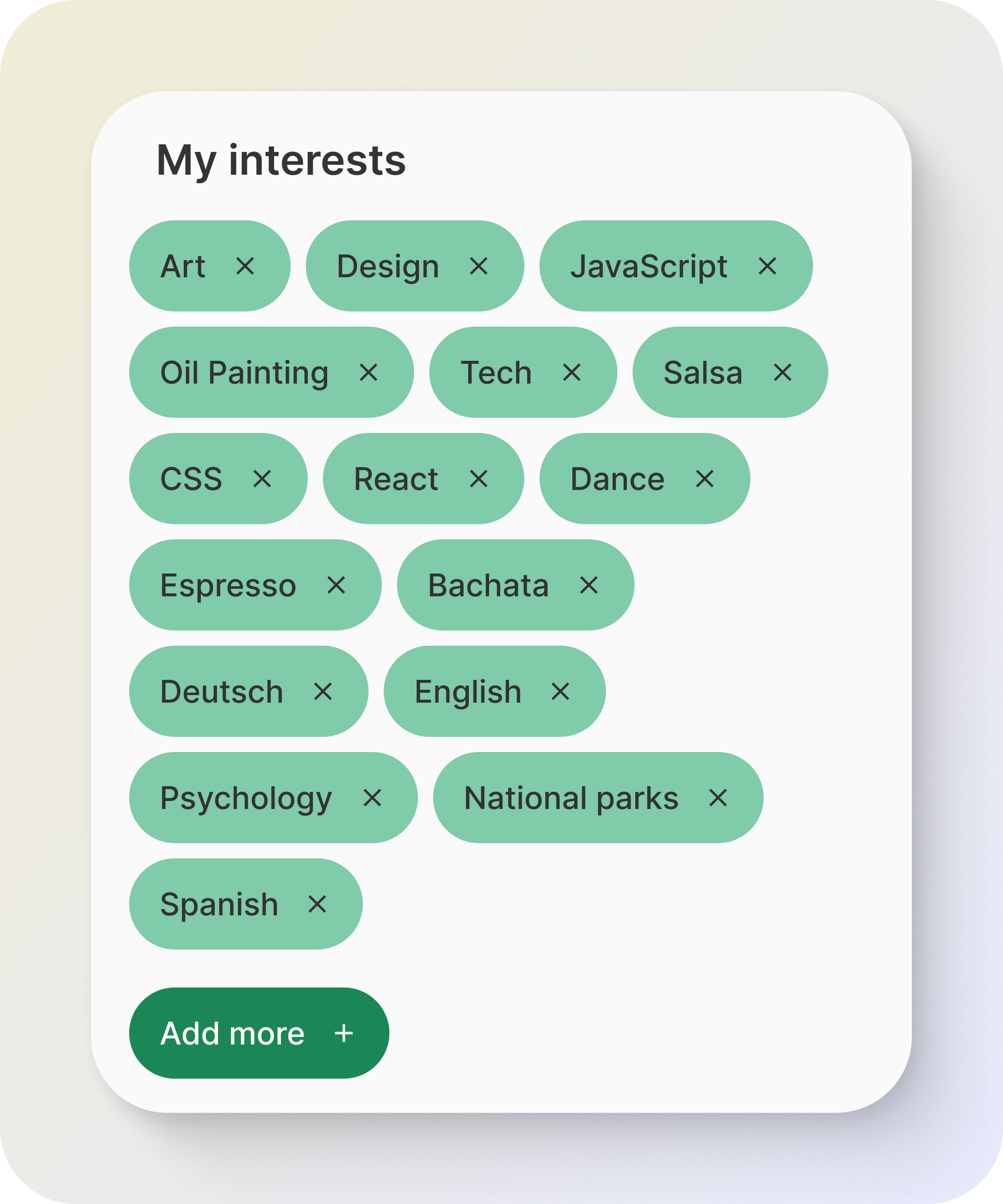
Task: Remove the Art tag with its X
Action: click(x=245, y=266)
